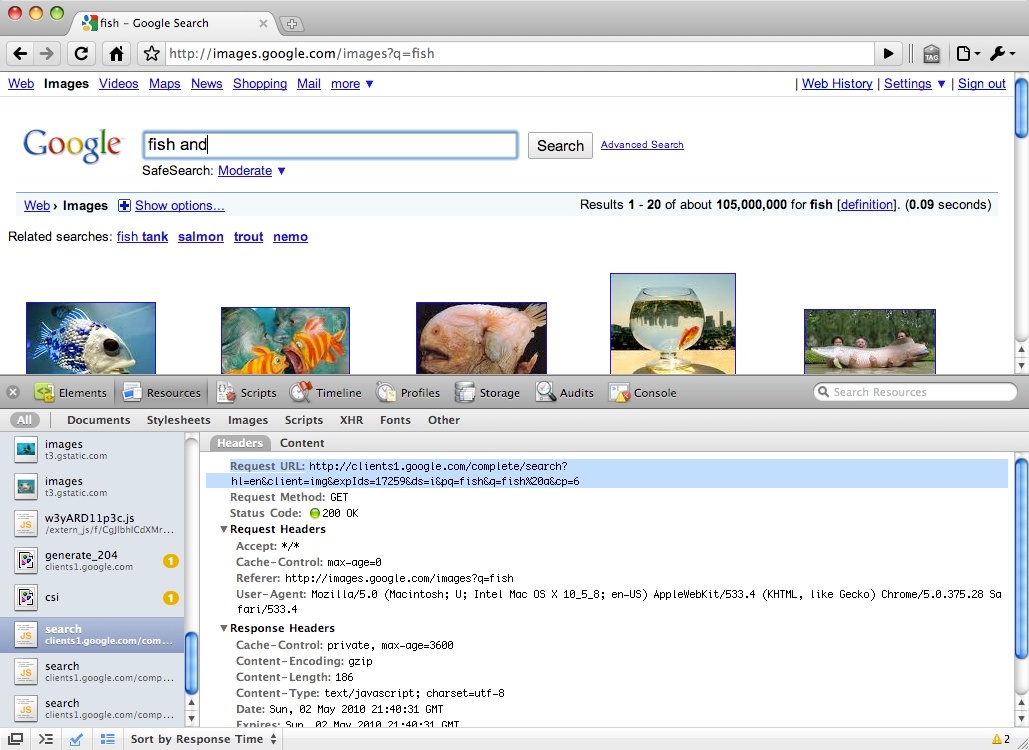Select the generate_204 resource

(x=92, y=560)
